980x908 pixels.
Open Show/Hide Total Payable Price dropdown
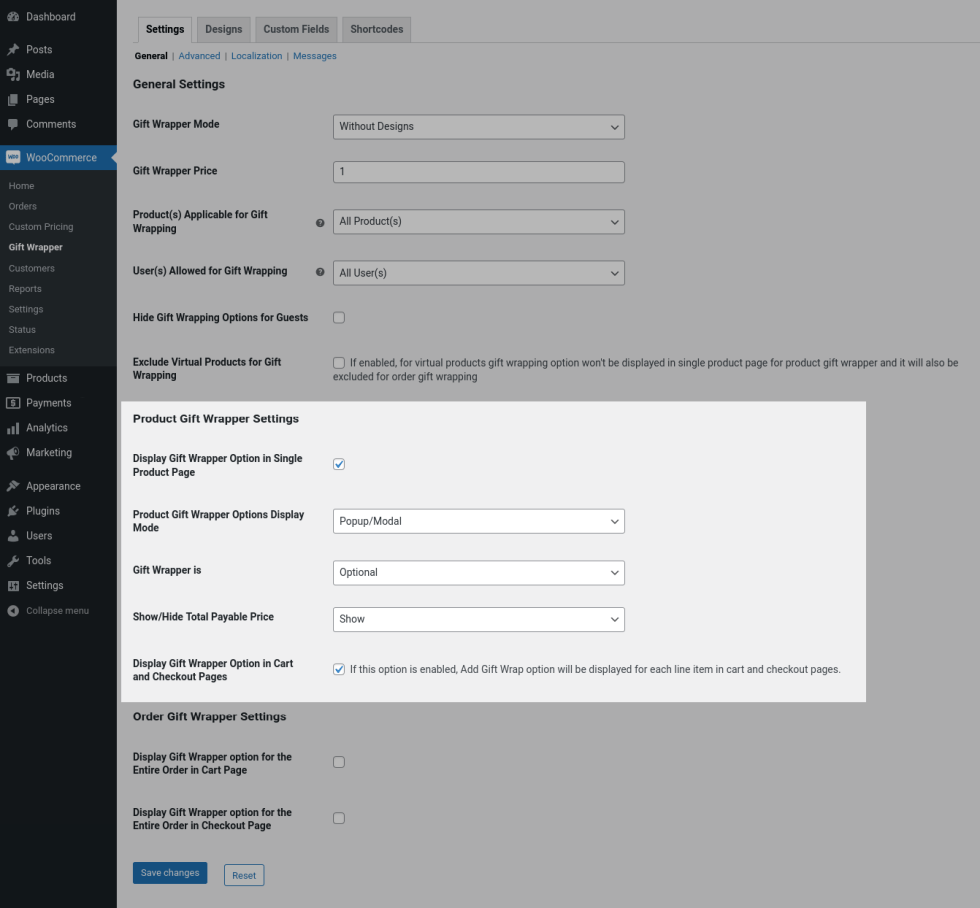(478, 619)
